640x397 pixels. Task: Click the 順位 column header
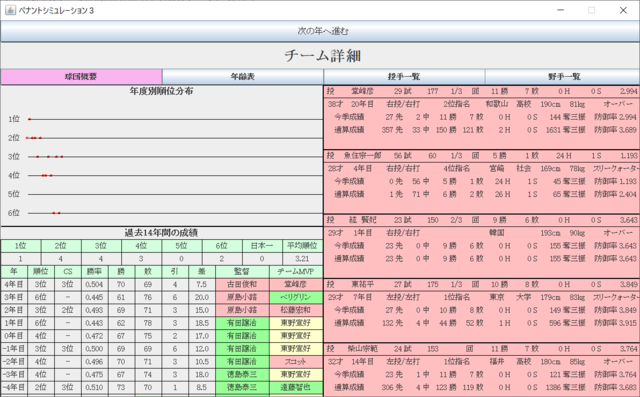[x=41, y=272]
